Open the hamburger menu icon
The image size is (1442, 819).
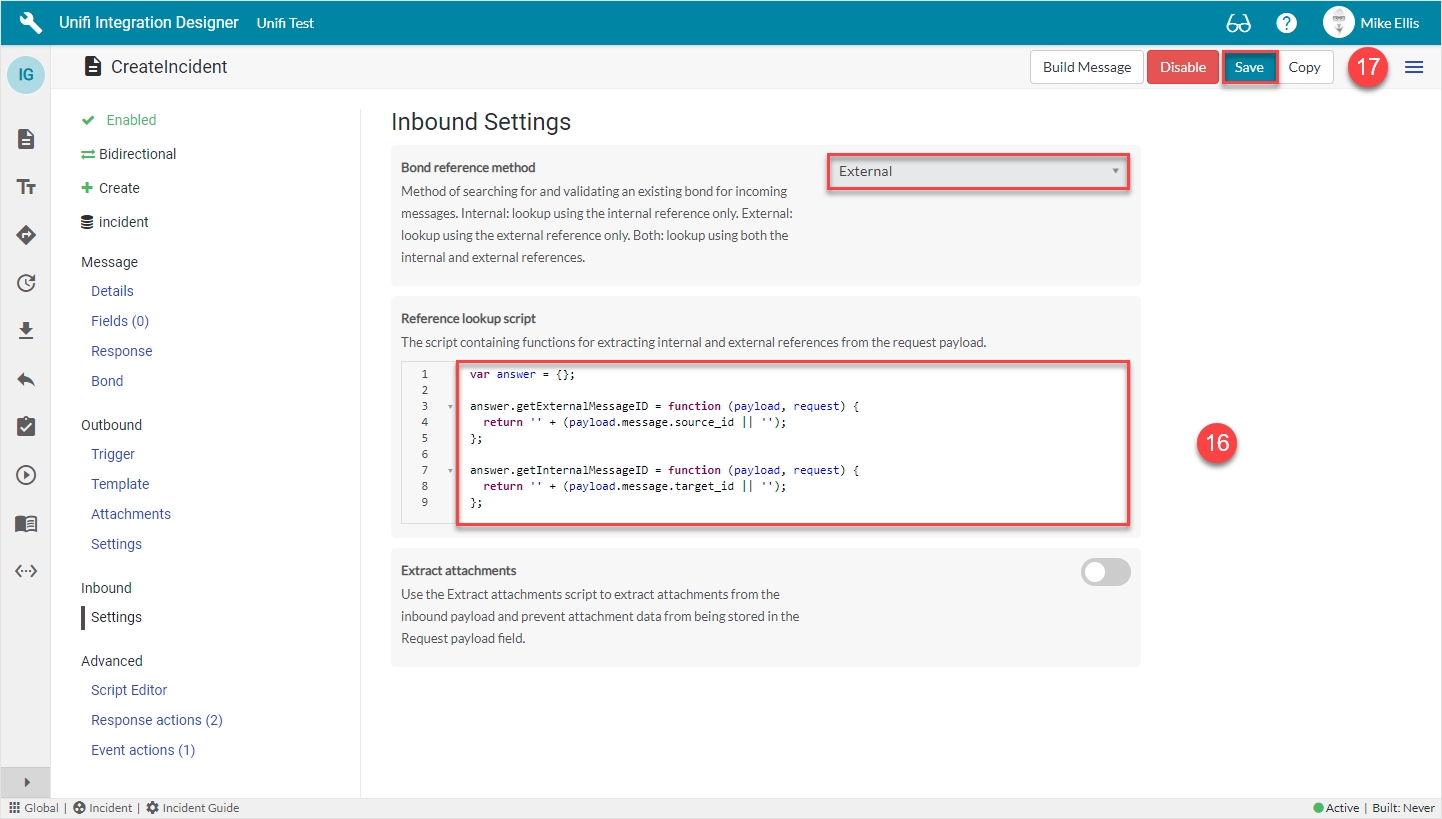click(x=1414, y=67)
